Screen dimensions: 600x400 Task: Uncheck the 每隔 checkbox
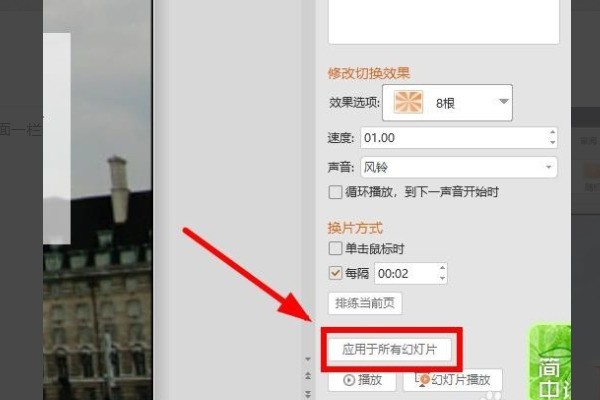335,273
